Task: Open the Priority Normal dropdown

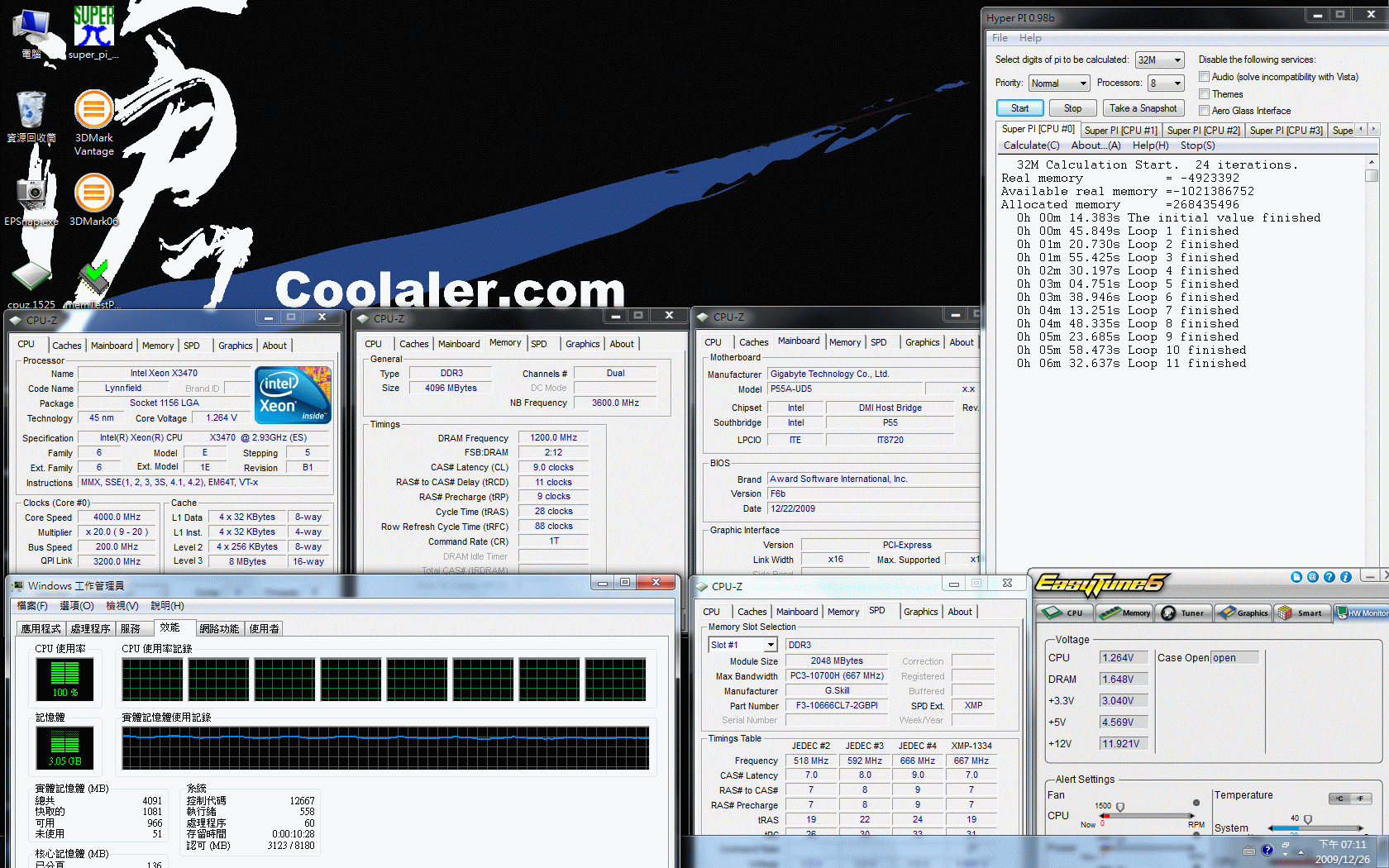Action: 1059,83
